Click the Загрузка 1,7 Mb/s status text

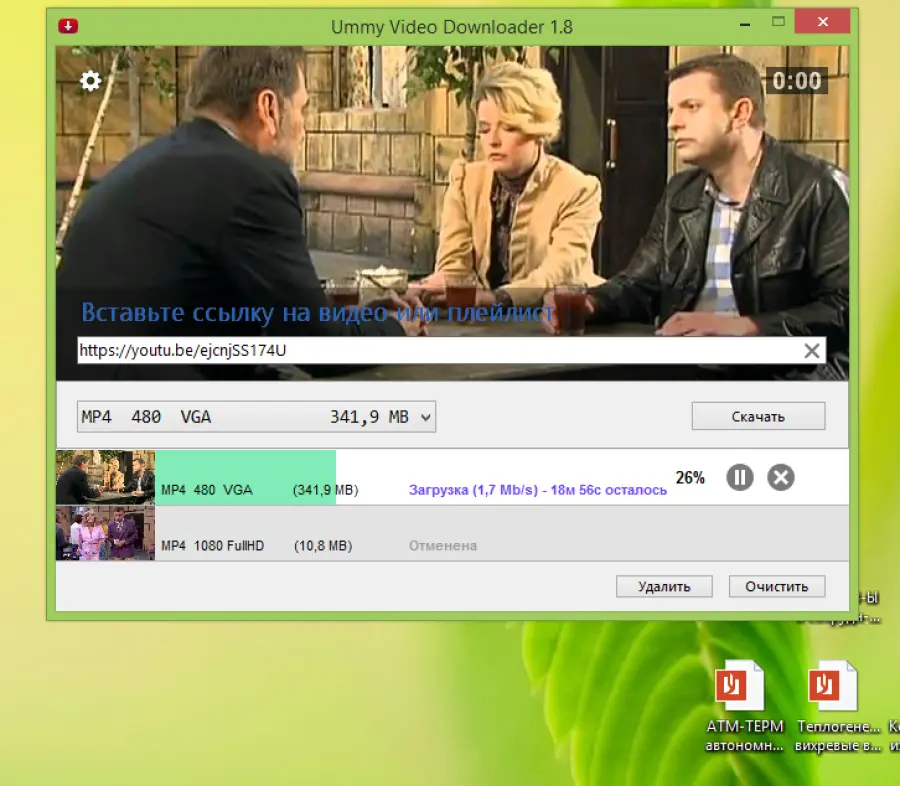coord(537,490)
